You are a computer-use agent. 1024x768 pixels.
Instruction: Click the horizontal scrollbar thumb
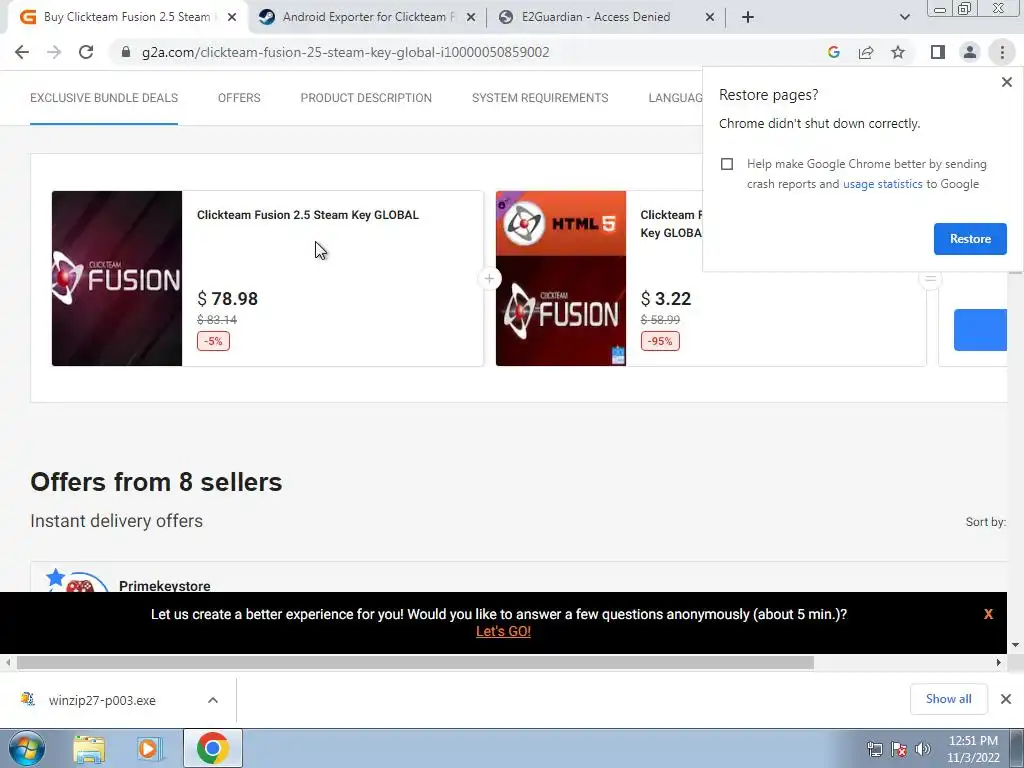click(x=415, y=663)
